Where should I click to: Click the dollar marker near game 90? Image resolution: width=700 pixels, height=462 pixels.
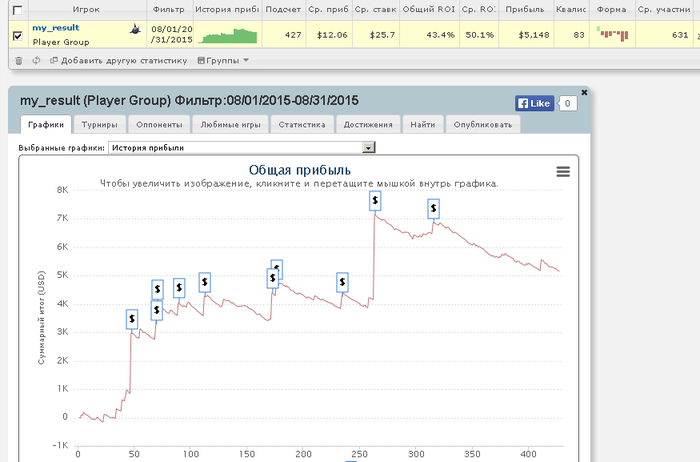click(179, 288)
